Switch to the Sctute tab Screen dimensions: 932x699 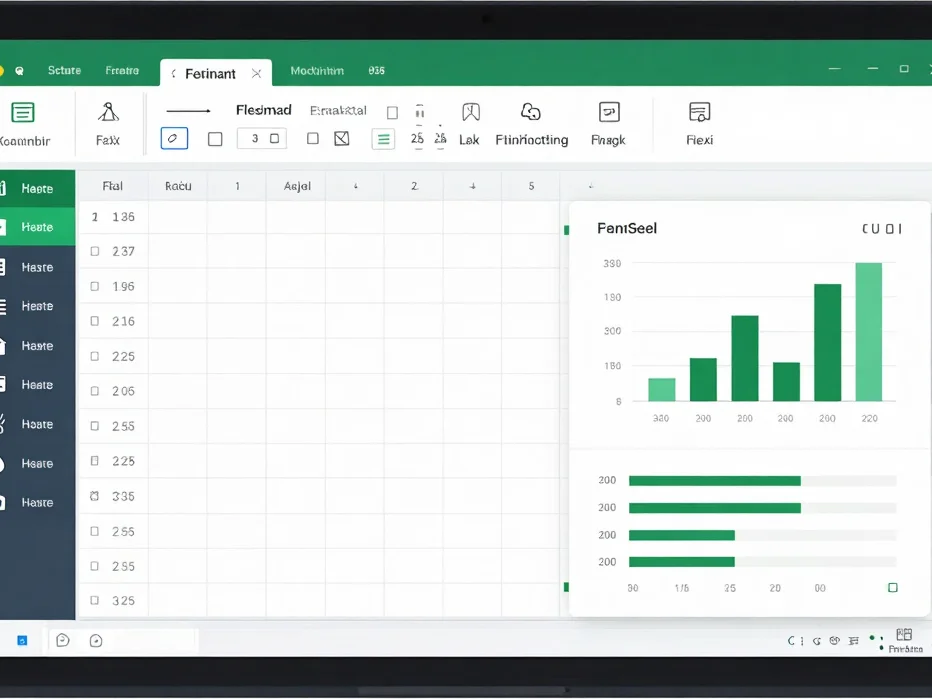(64, 70)
